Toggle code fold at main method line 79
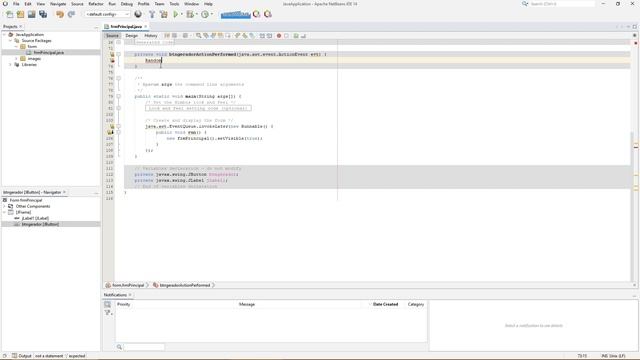 click(x=119, y=96)
